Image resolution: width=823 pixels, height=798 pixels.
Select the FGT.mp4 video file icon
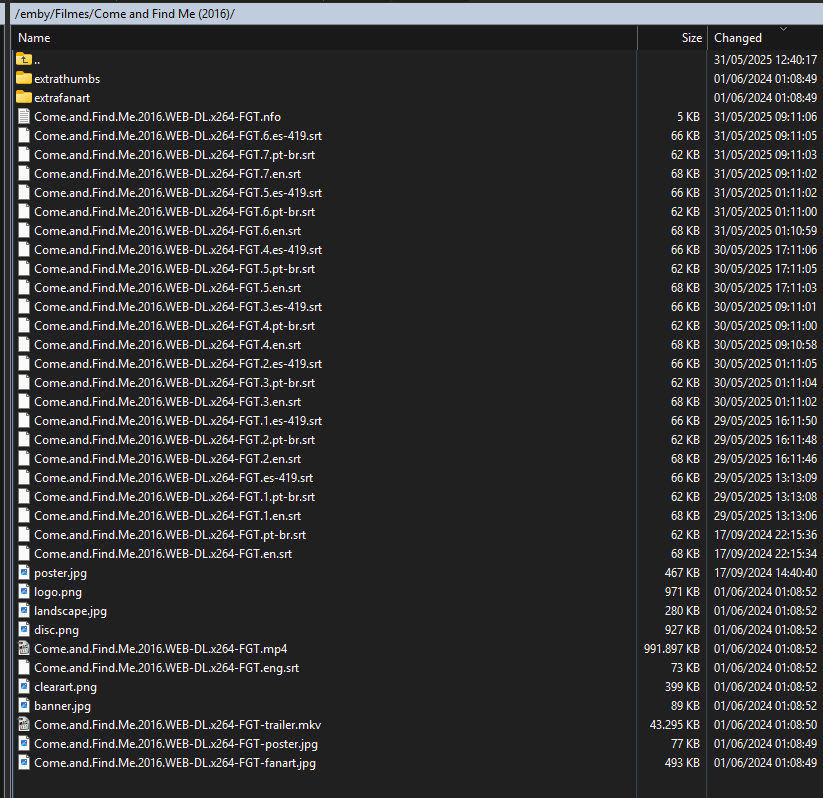[x=24, y=648]
